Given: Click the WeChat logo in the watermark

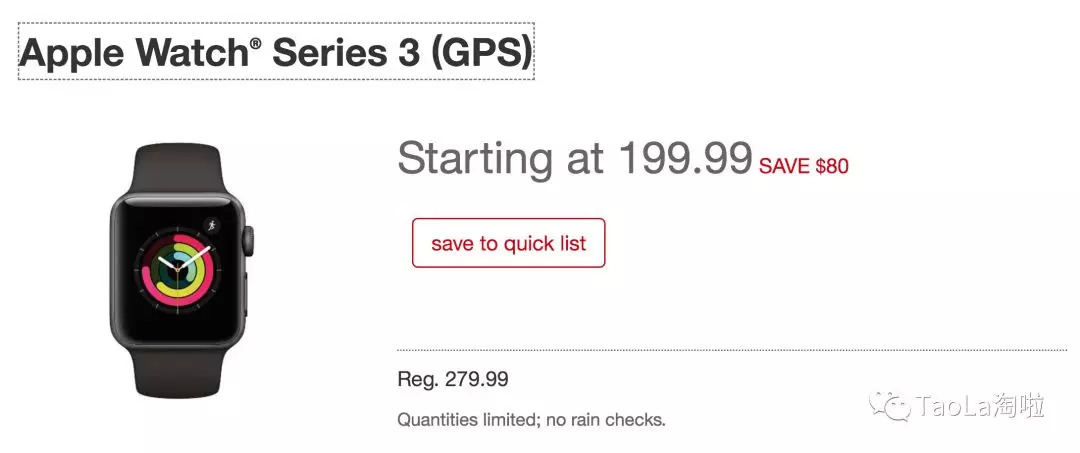Looking at the screenshot, I should pos(890,405).
